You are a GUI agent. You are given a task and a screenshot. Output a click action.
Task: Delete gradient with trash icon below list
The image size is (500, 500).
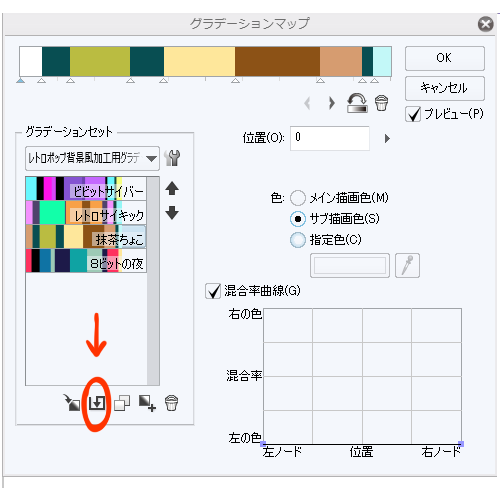(x=172, y=403)
